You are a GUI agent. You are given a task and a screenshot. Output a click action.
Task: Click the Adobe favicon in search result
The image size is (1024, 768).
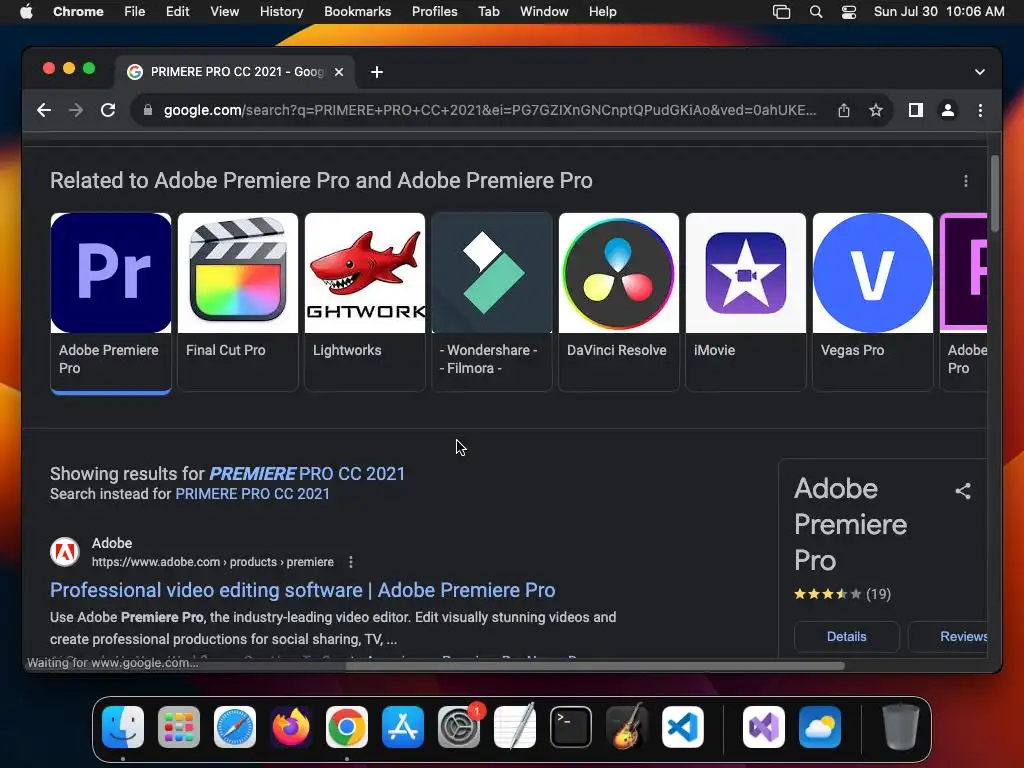(x=65, y=552)
